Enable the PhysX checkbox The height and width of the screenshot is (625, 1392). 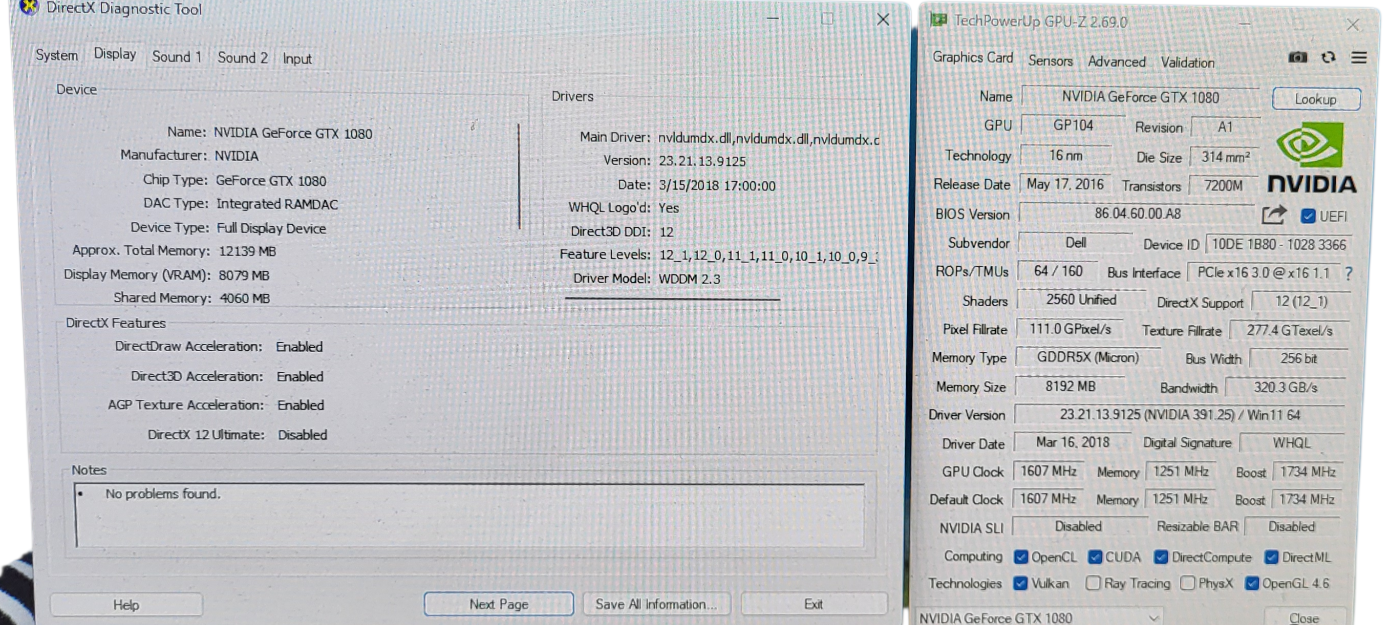[x=1188, y=583]
